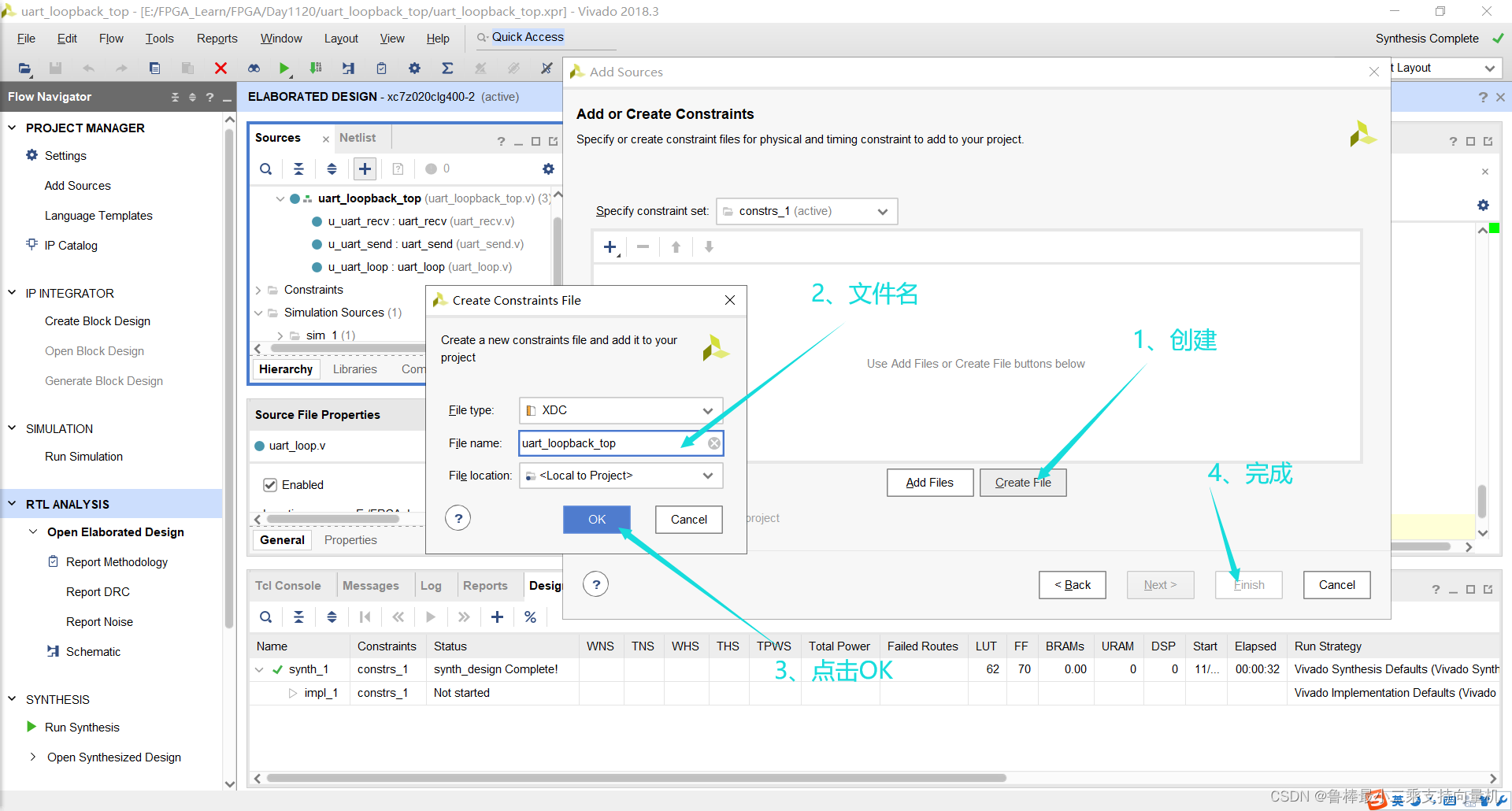Click the Settings gear toolbar icon
This screenshot has height=811, width=1512.
(414, 69)
